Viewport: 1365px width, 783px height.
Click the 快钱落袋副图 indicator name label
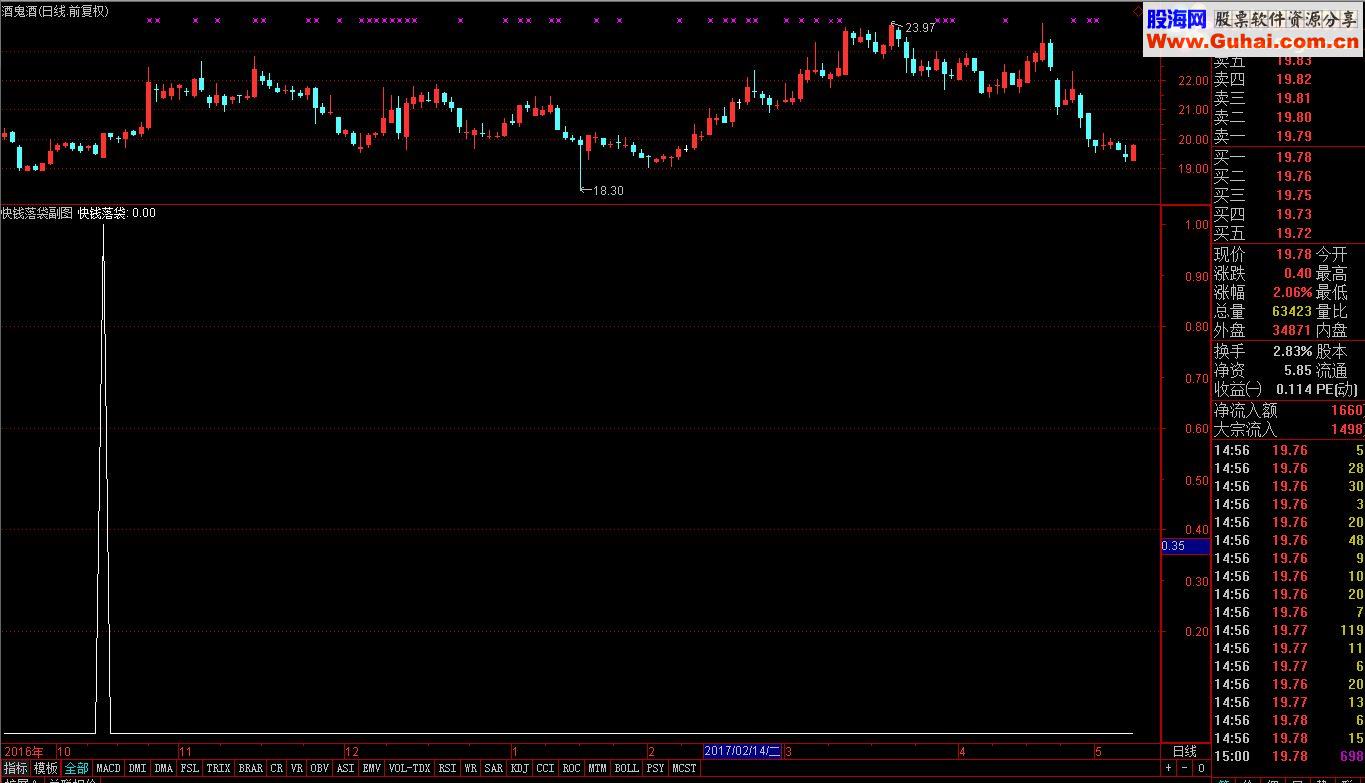pos(37,212)
